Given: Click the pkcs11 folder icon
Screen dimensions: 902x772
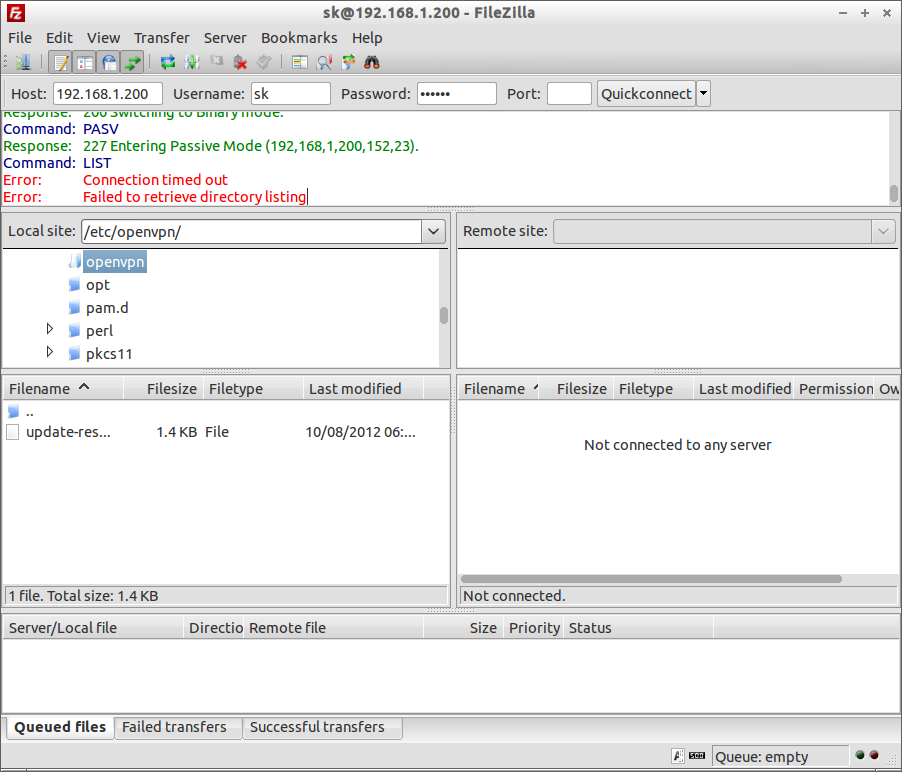Looking at the screenshot, I should point(74,354).
